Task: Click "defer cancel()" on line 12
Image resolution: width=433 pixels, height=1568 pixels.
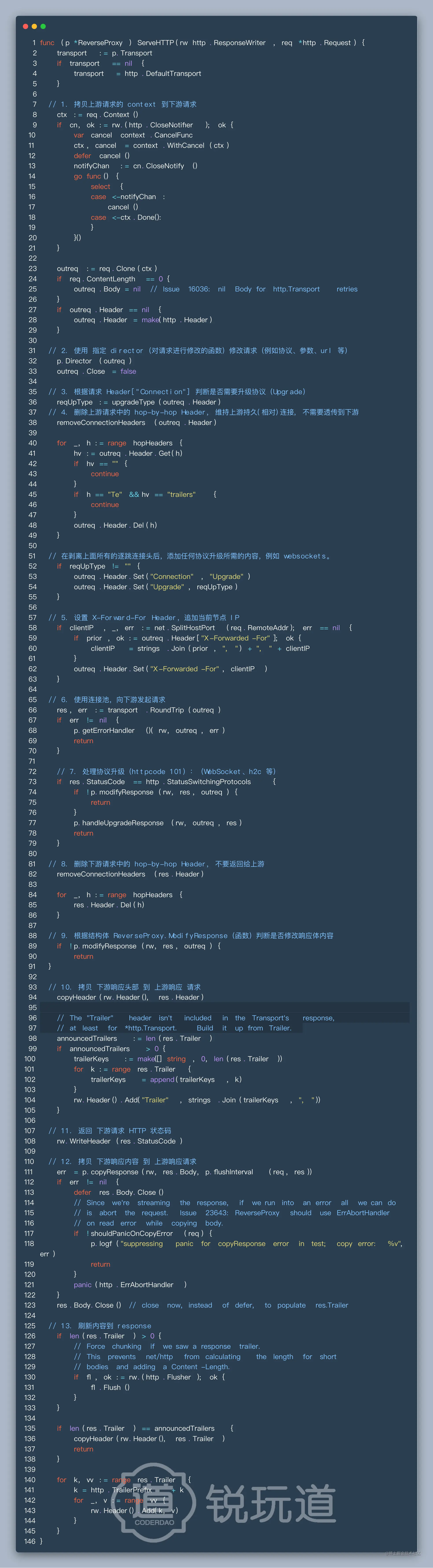Action: [102, 156]
